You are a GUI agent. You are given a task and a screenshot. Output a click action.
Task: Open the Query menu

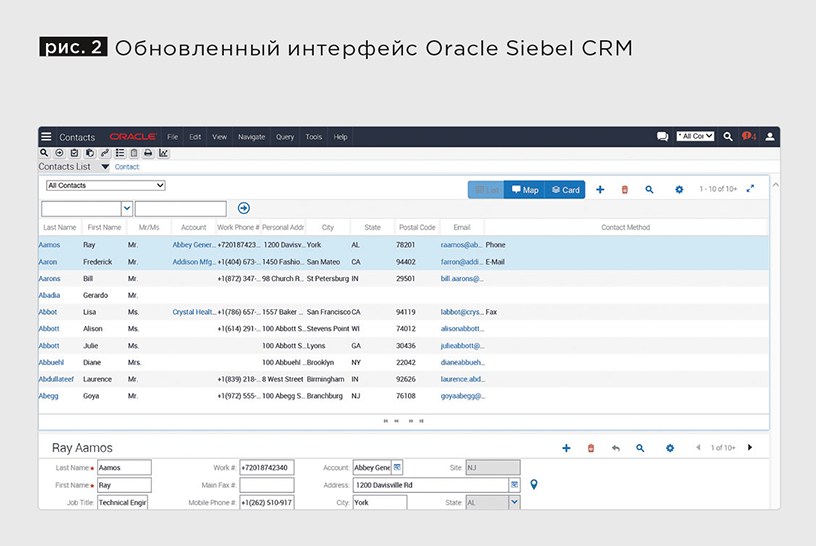285,137
